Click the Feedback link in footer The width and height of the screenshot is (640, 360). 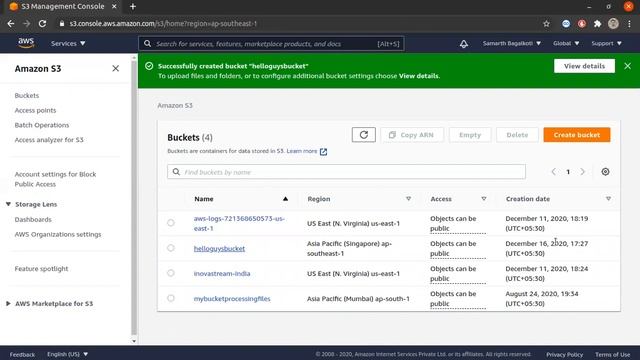(x=22, y=354)
